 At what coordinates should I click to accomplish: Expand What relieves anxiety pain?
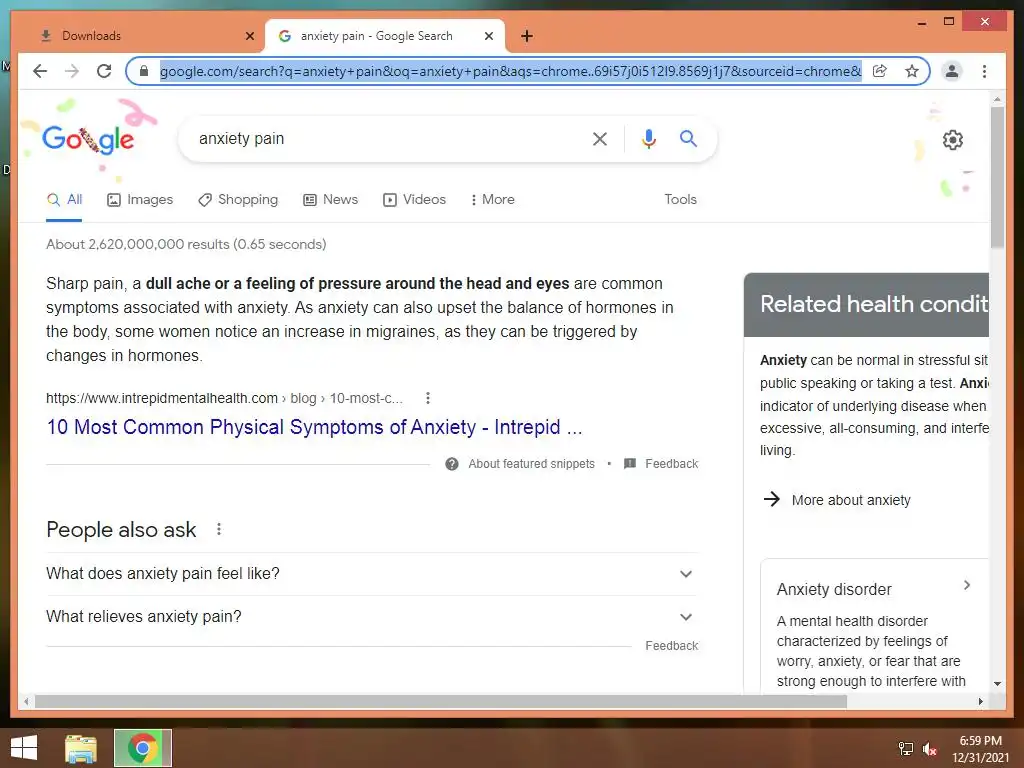click(372, 616)
